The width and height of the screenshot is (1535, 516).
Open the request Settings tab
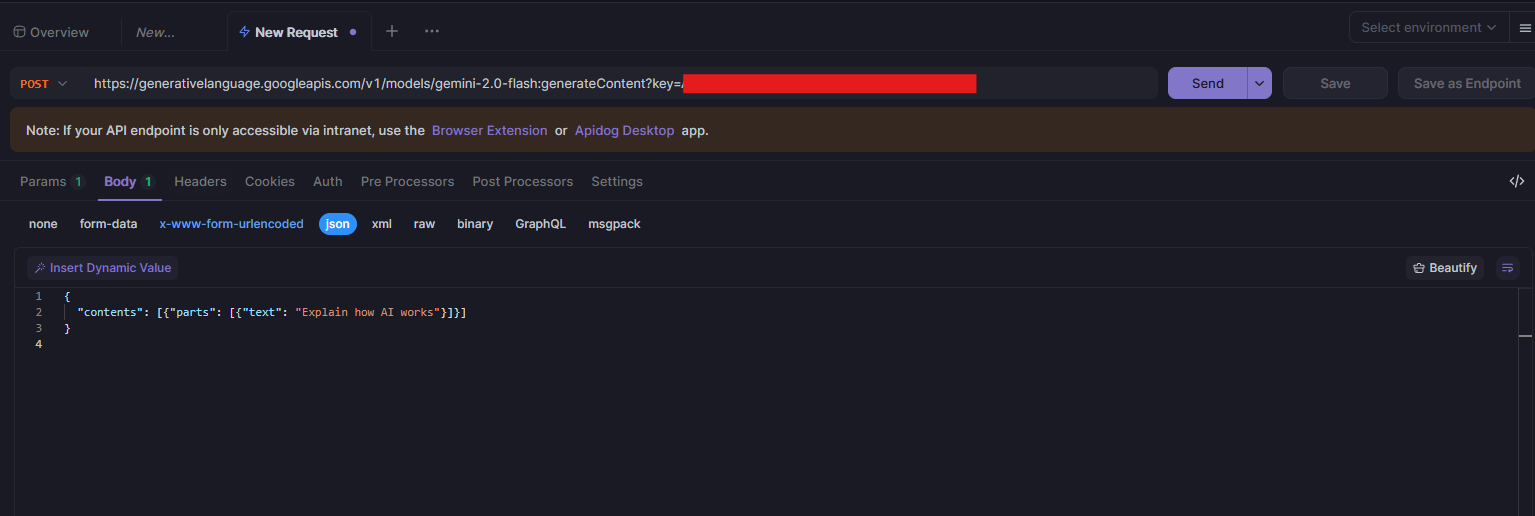click(617, 182)
